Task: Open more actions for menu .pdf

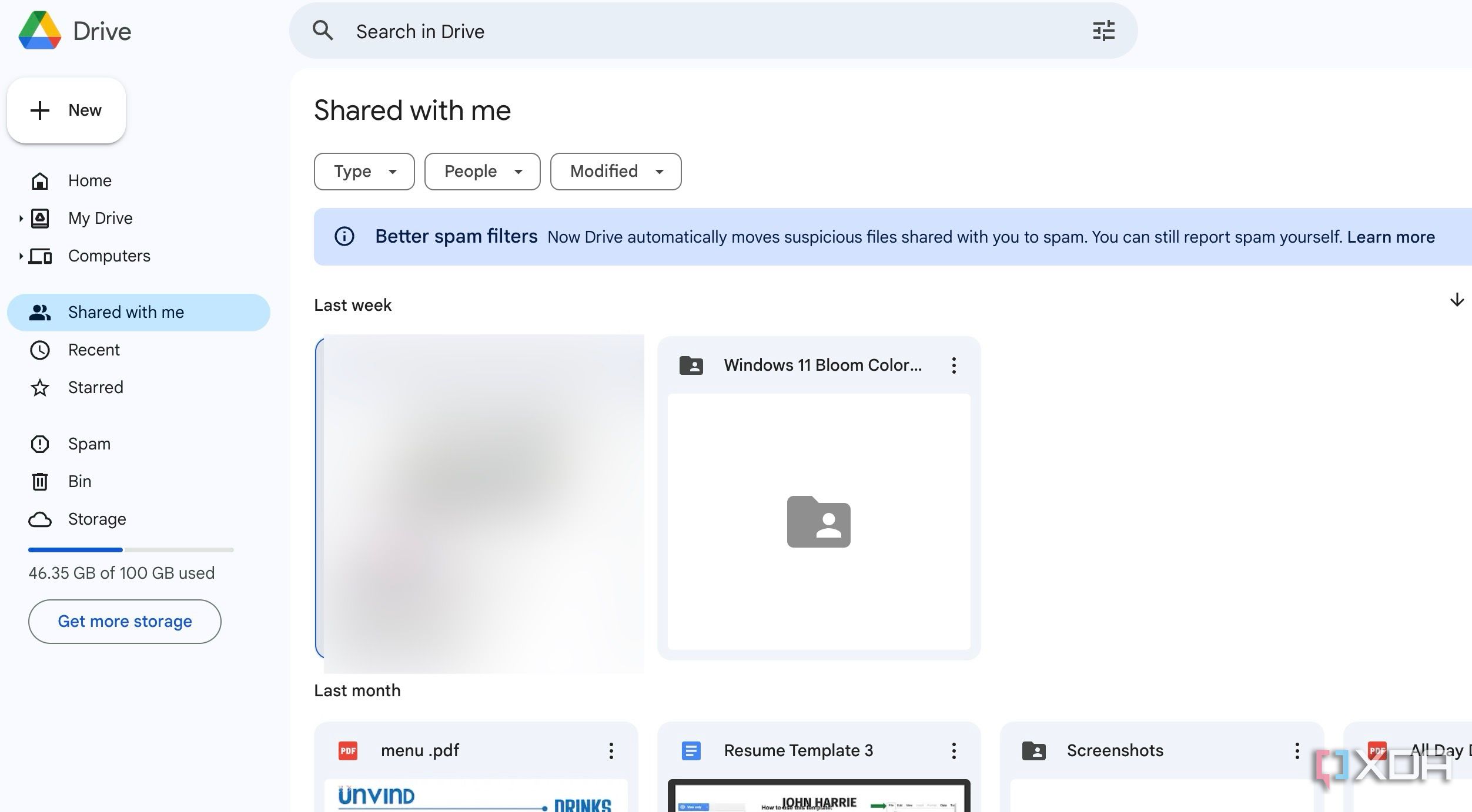Action: point(611,751)
